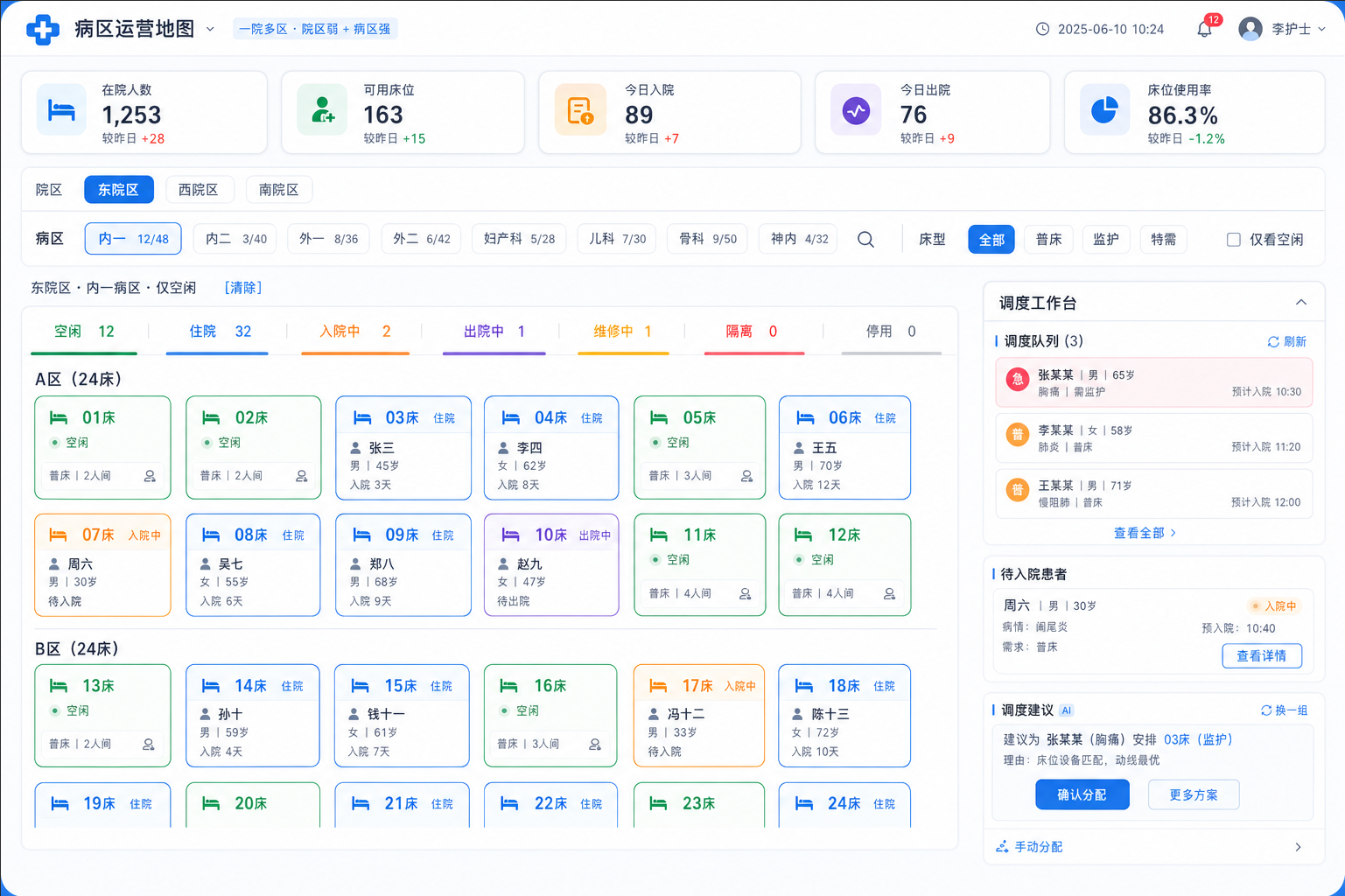Switch to 西院区 campus tab
1345x896 pixels.
tap(199, 190)
